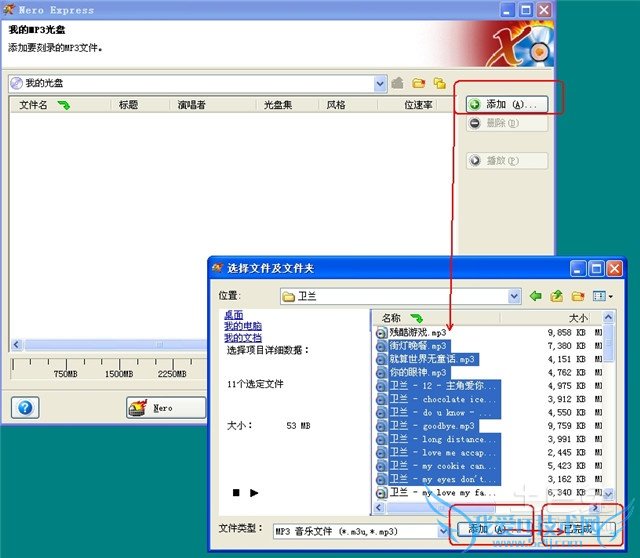The width and height of the screenshot is (640, 558).
Task: Click the mp3 icon beside 残酷游戏.mp3
Action: [381, 333]
